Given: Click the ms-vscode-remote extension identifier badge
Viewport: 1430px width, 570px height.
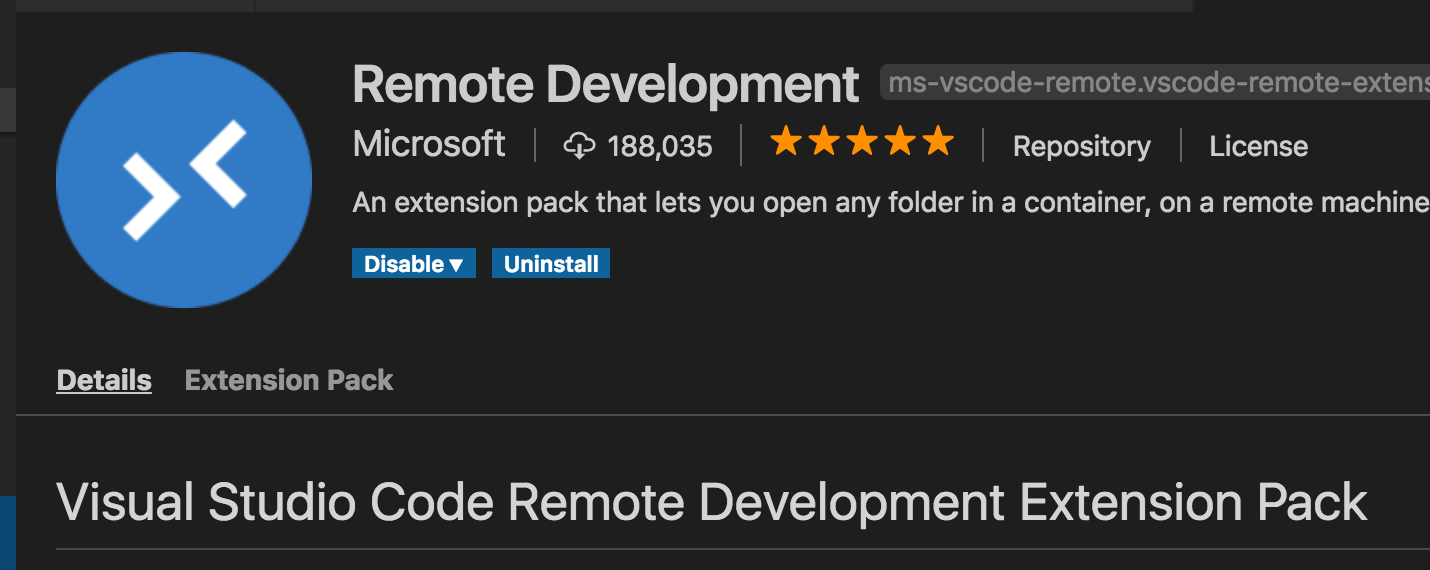Looking at the screenshot, I should pos(1156,84).
